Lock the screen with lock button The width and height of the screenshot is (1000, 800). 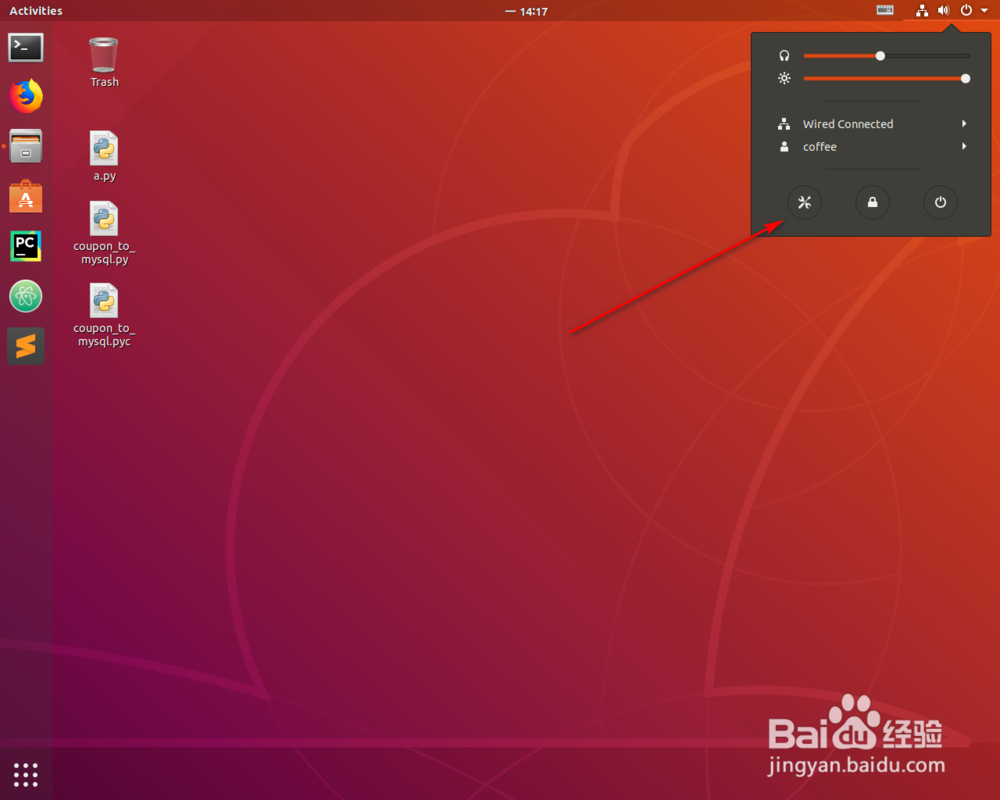tap(872, 202)
